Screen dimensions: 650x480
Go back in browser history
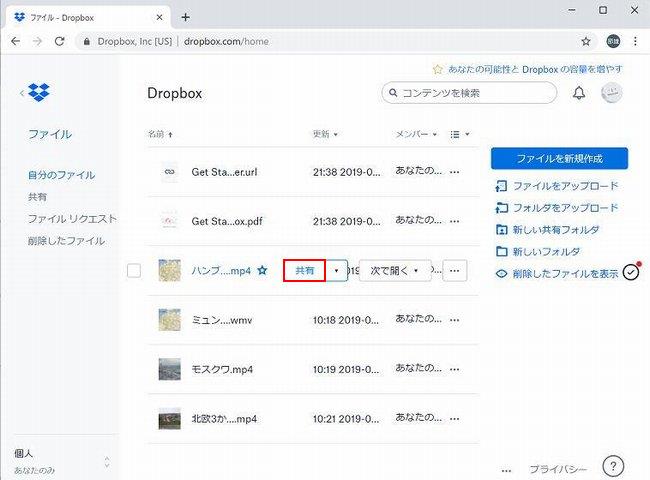(x=16, y=41)
